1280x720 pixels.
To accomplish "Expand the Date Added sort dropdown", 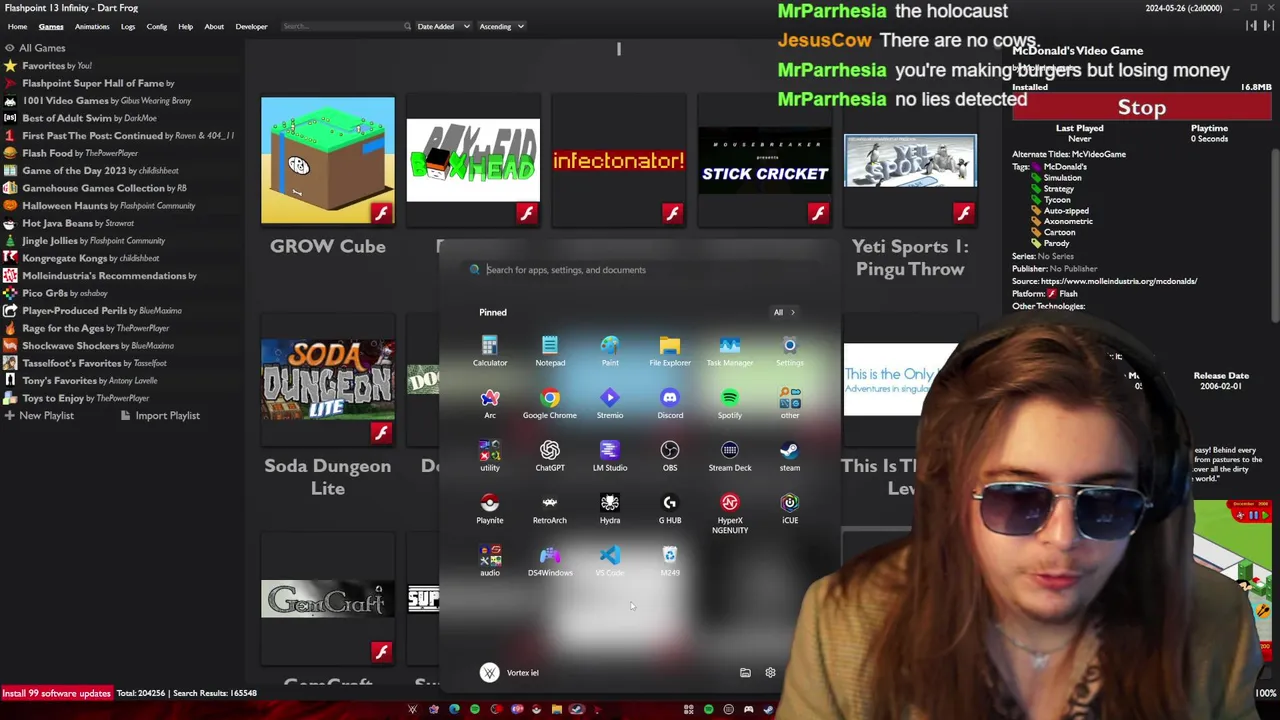I will point(443,27).
